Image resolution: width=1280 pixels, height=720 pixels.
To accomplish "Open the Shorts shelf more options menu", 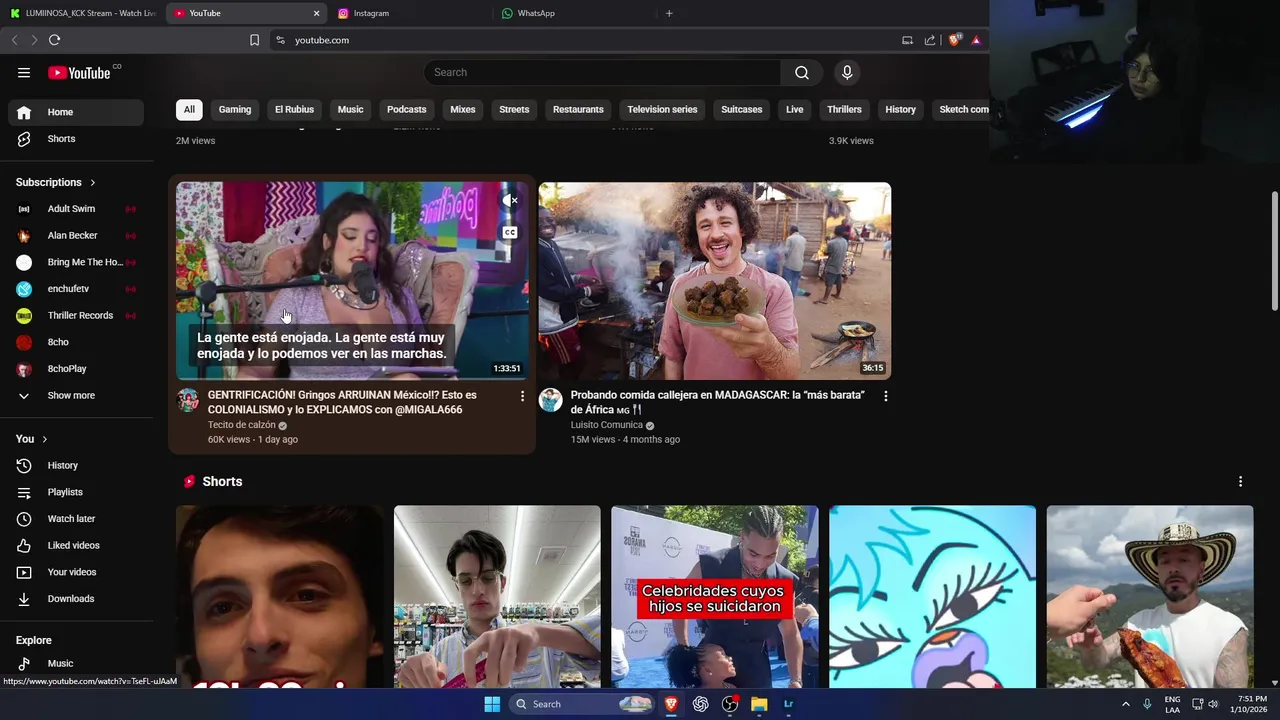I will point(1240,481).
